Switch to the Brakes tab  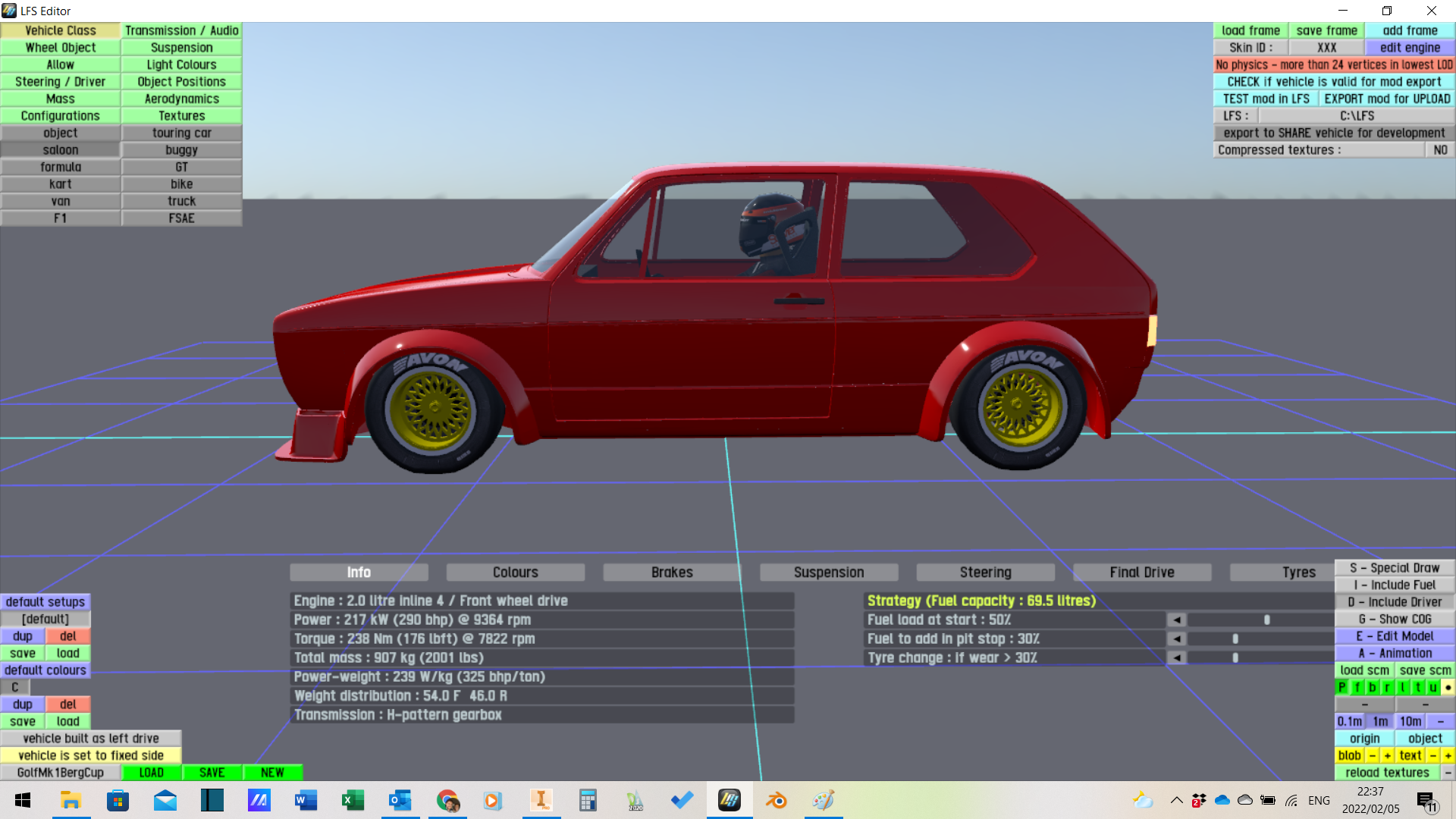pyautogui.click(x=671, y=573)
